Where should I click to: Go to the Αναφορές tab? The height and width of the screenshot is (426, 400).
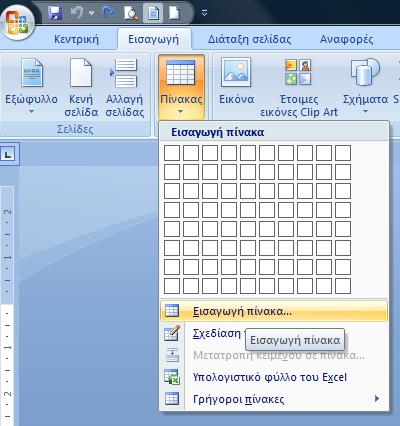pos(347,39)
